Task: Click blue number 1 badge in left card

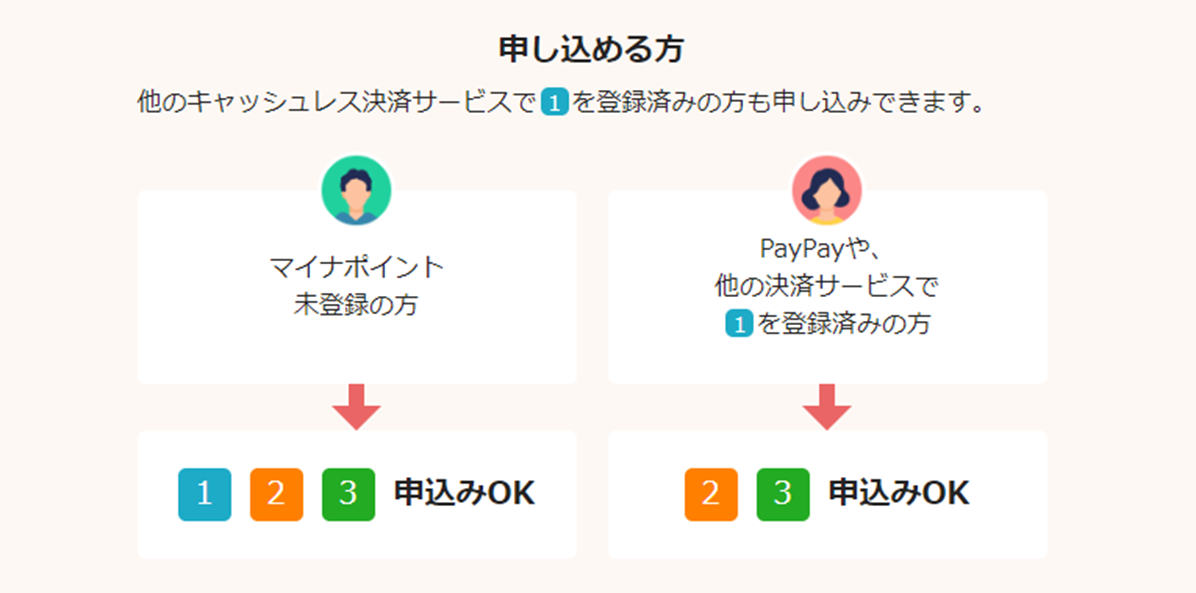Action: click(204, 495)
